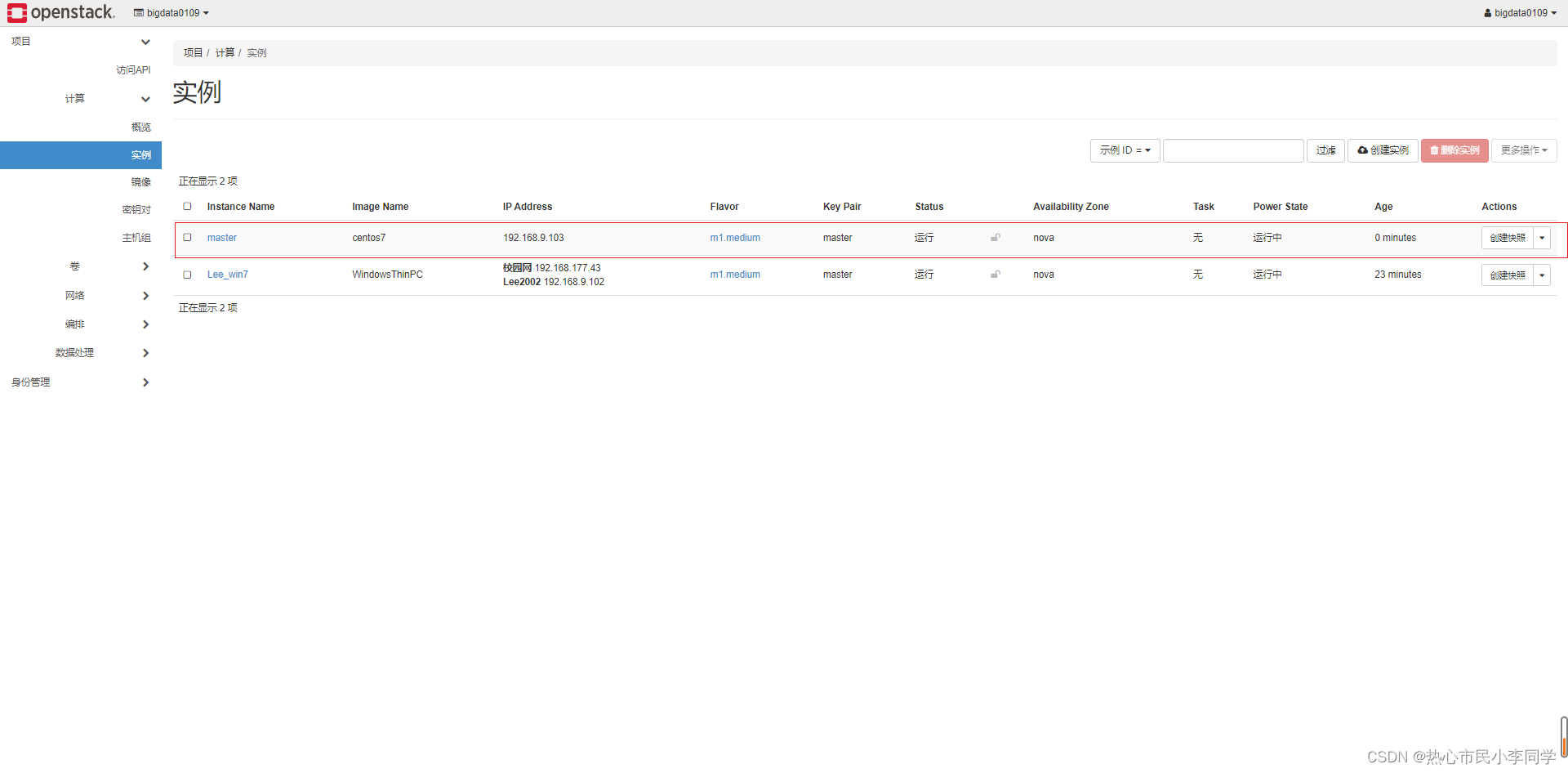This screenshot has height=773, width=1568.
Task: Click the 过滤 filter button
Action: (1325, 150)
